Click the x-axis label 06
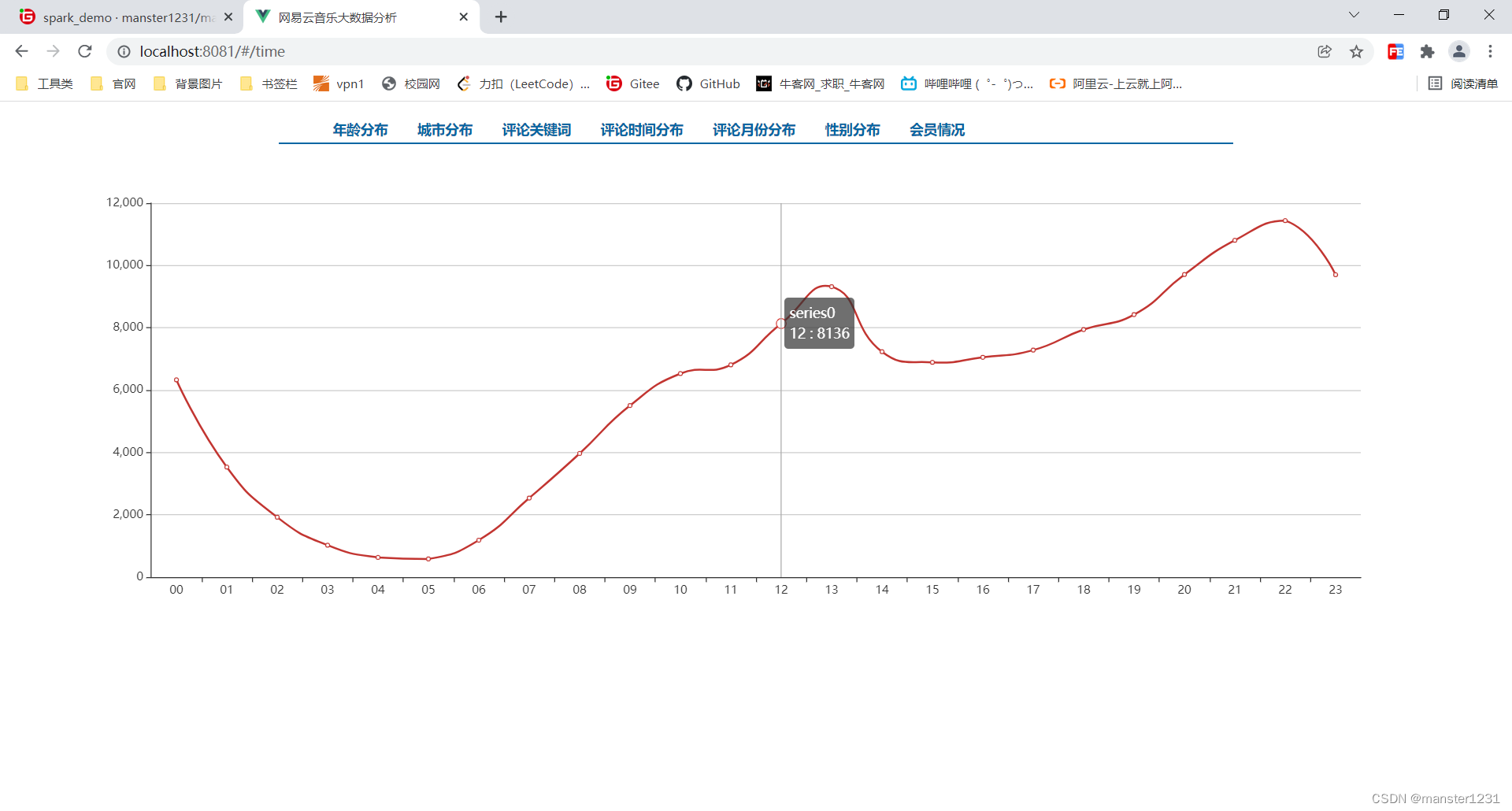 479,590
